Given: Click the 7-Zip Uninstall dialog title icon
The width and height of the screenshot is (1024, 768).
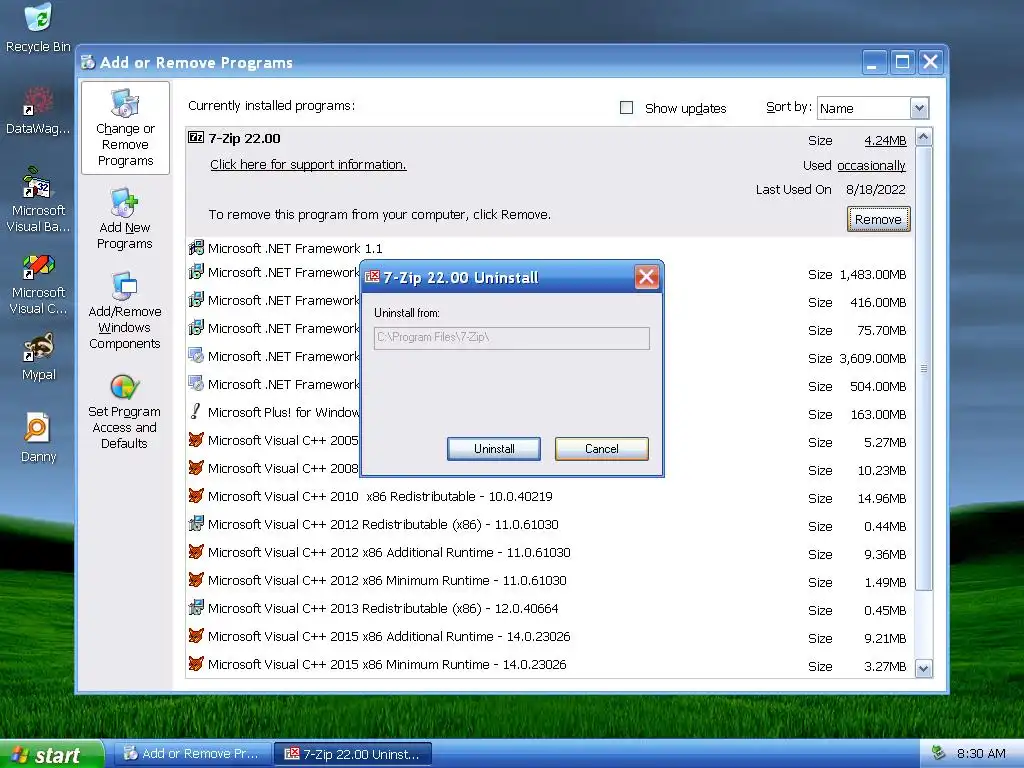Looking at the screenshot, I should click(372, 277).
